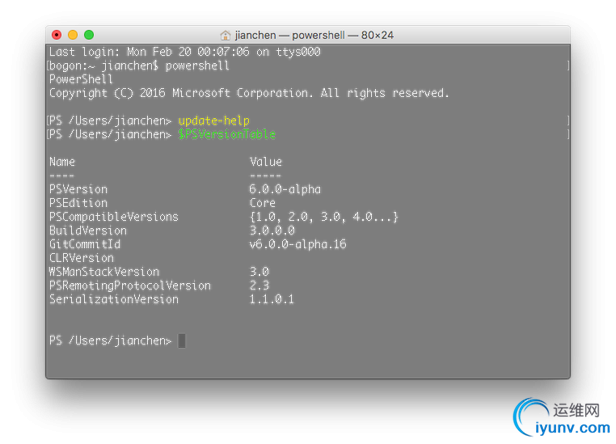The image size is (616, 444).
Task: Click the green '$PSVersionTable' command
Action: 227,134
